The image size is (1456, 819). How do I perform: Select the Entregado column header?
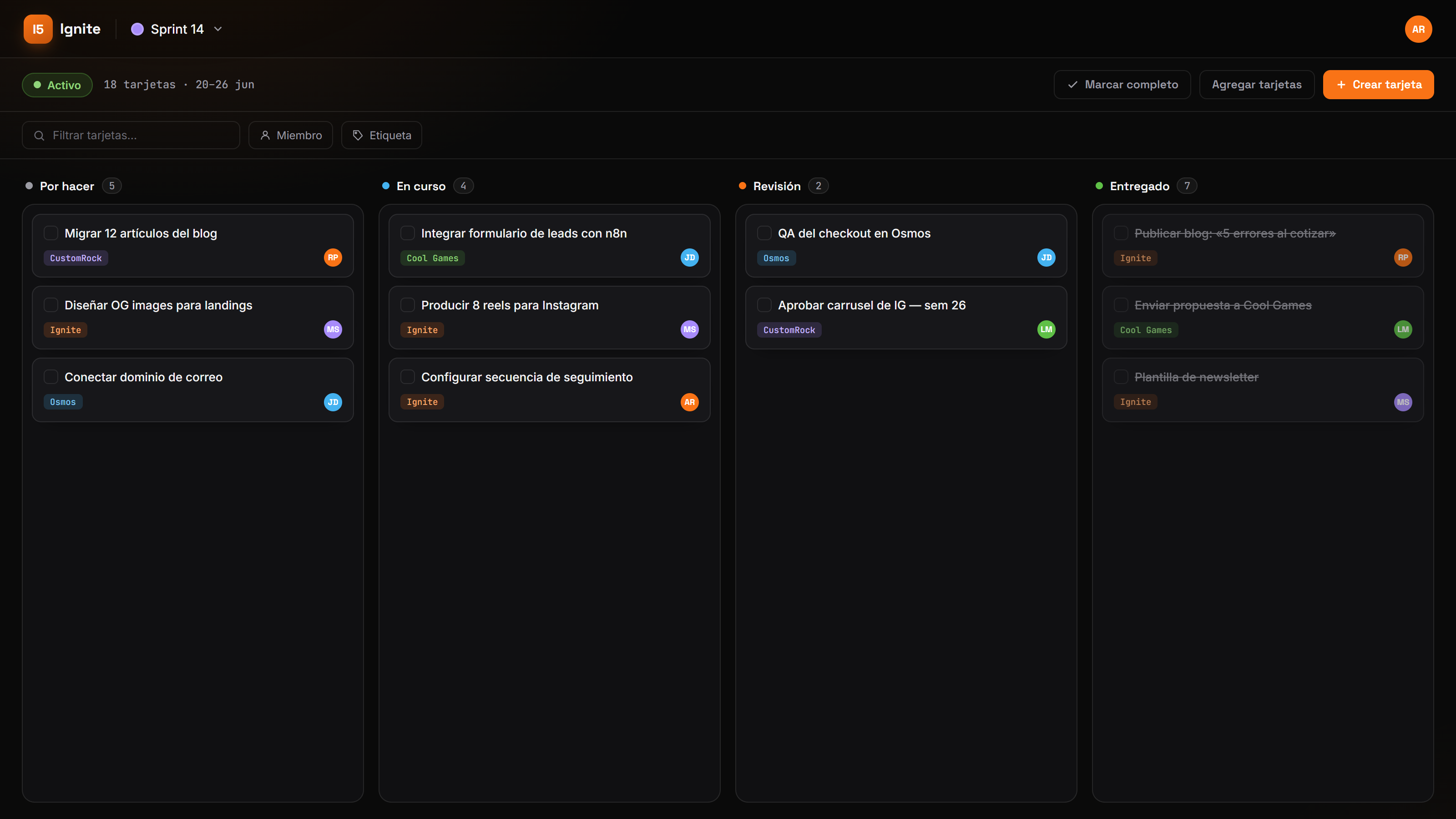tap(1139, 186)
